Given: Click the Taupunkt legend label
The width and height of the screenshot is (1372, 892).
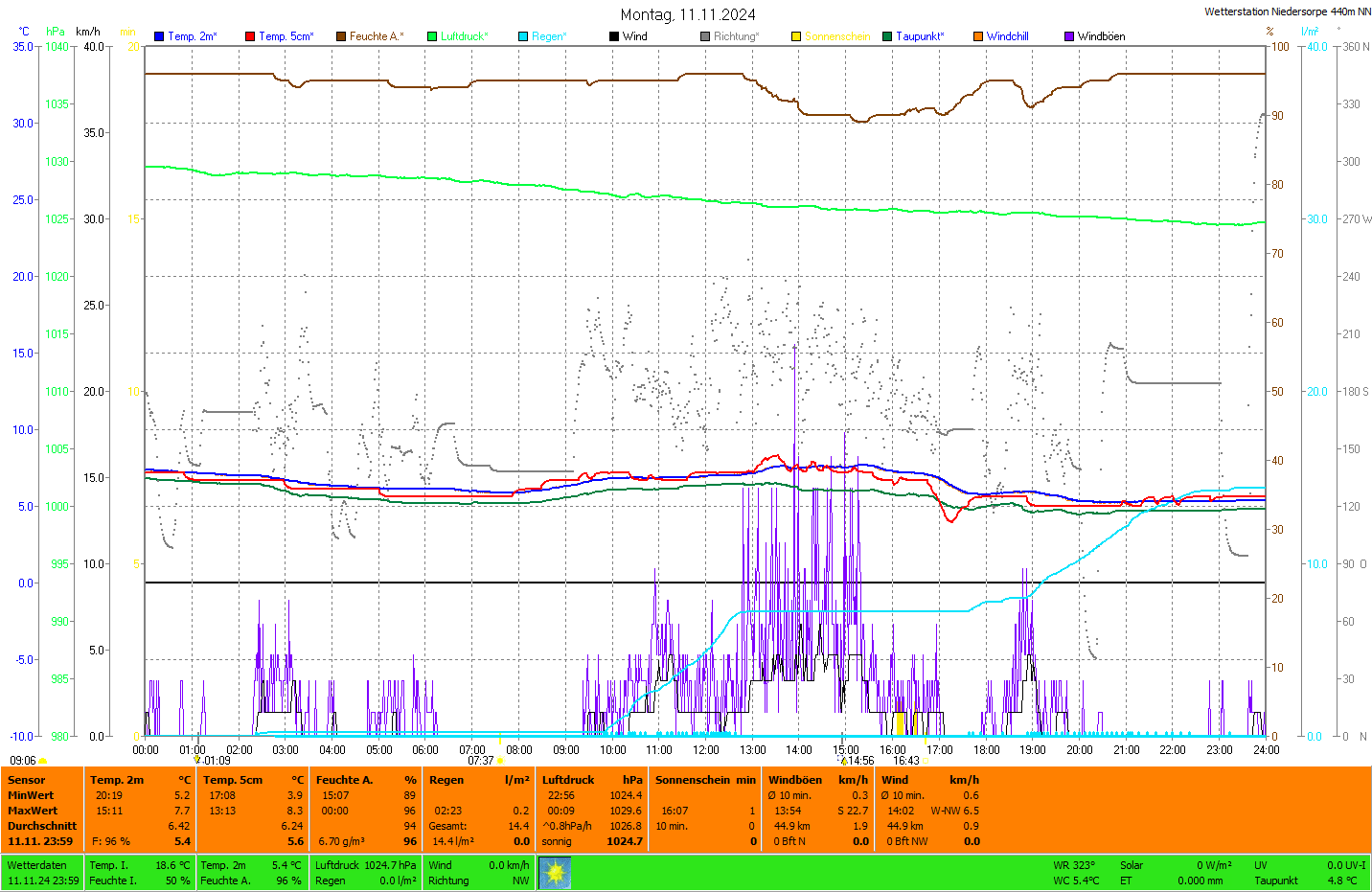Looking at the screenshot, I should (x=919, y=36).
